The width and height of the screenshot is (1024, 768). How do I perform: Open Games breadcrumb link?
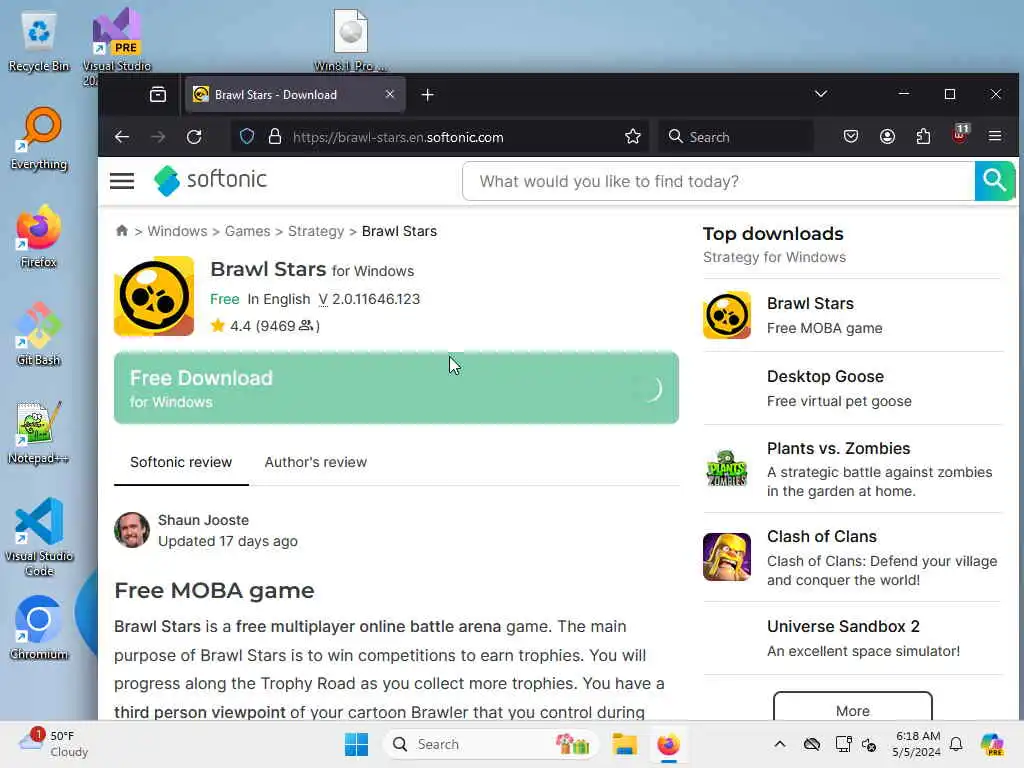tap(248, 231)
